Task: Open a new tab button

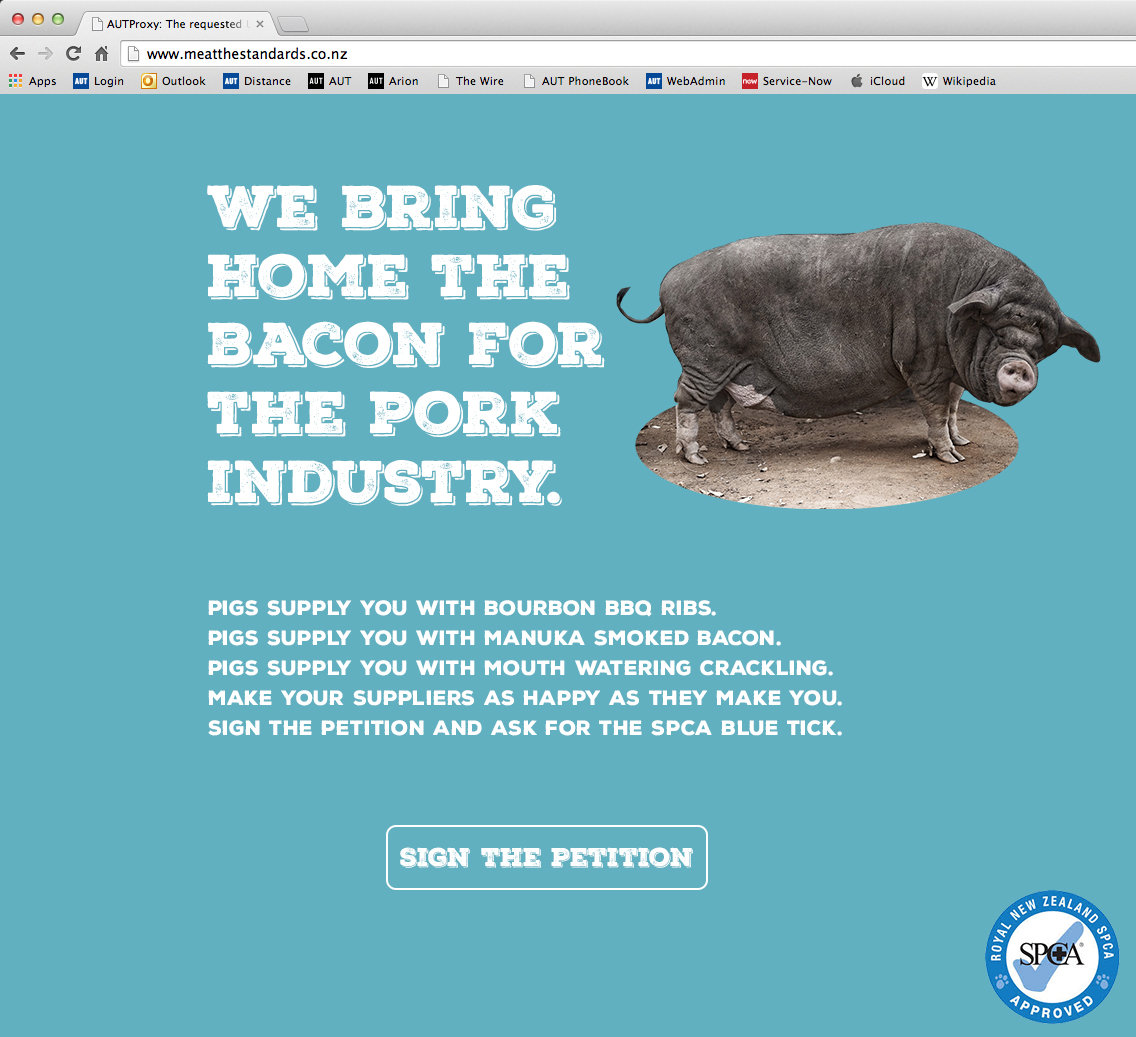Action: coord(293,25)
